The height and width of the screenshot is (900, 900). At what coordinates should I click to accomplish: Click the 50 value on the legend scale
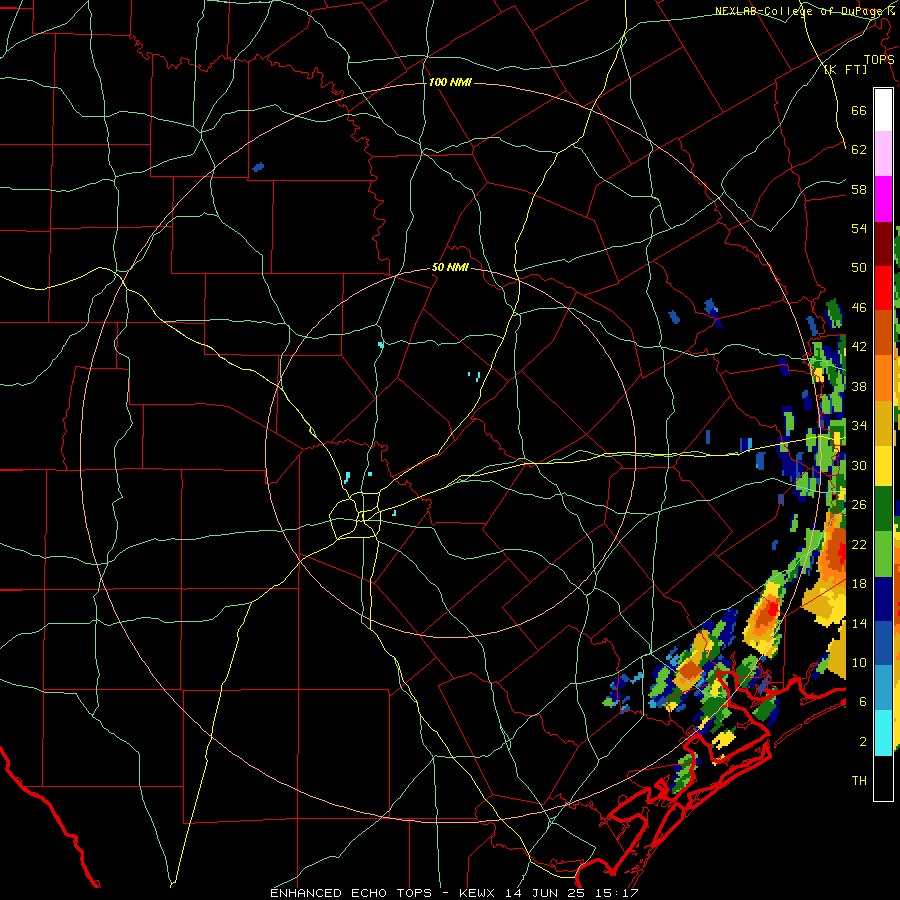859,268
